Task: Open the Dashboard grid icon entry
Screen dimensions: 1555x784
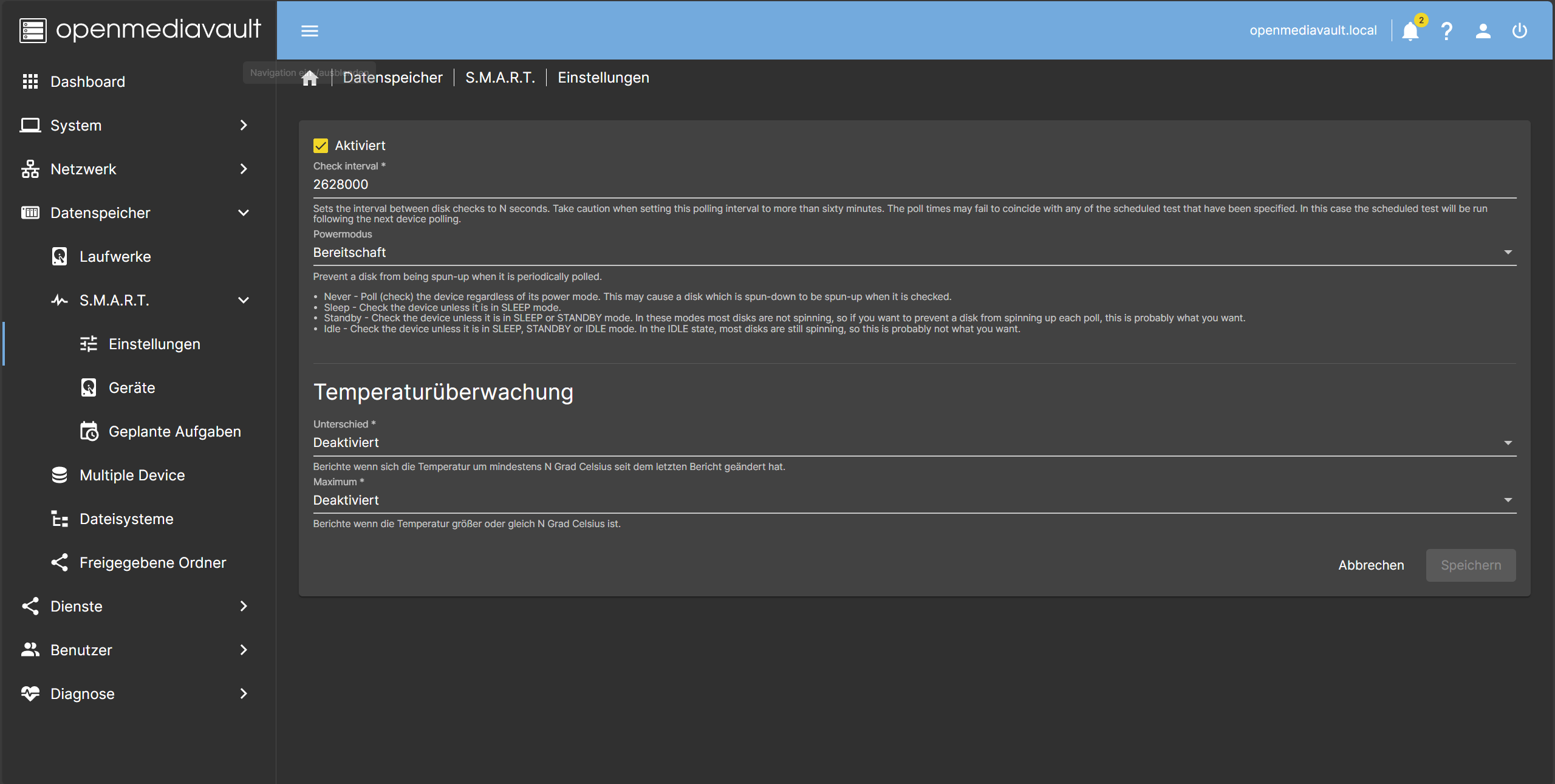Action: tap(30, 82)
